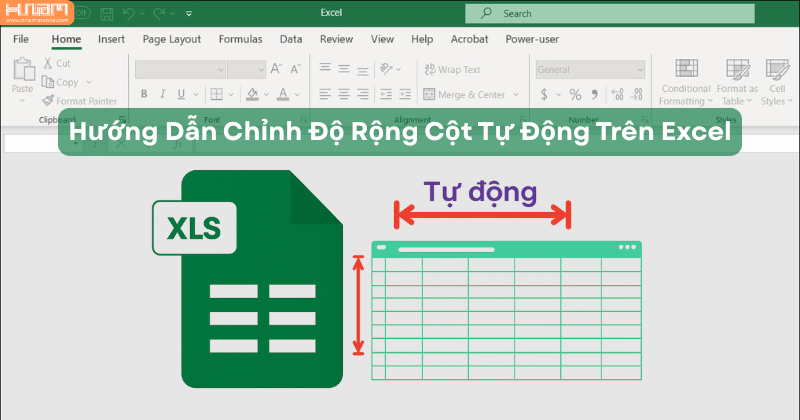Decrease cell indent
The image size is (800, 420).
(386, 94)
